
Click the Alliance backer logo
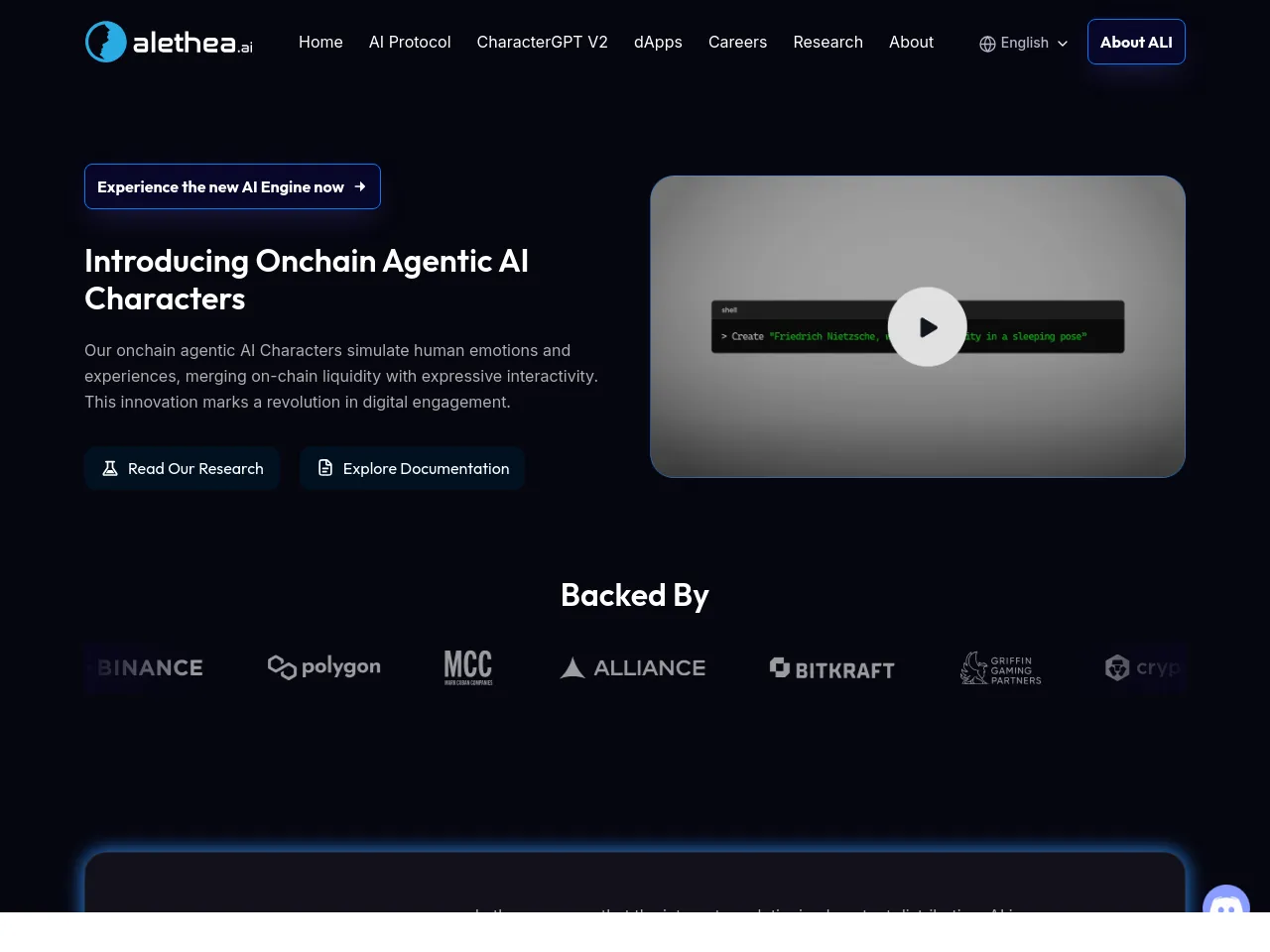tap(633, 668)
